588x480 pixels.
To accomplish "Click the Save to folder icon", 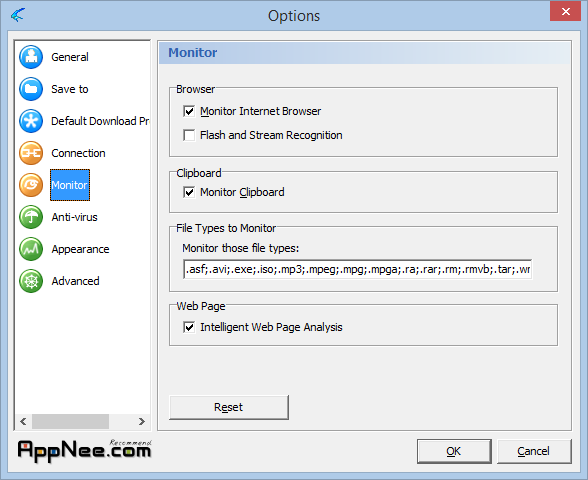I will point(31,89).
